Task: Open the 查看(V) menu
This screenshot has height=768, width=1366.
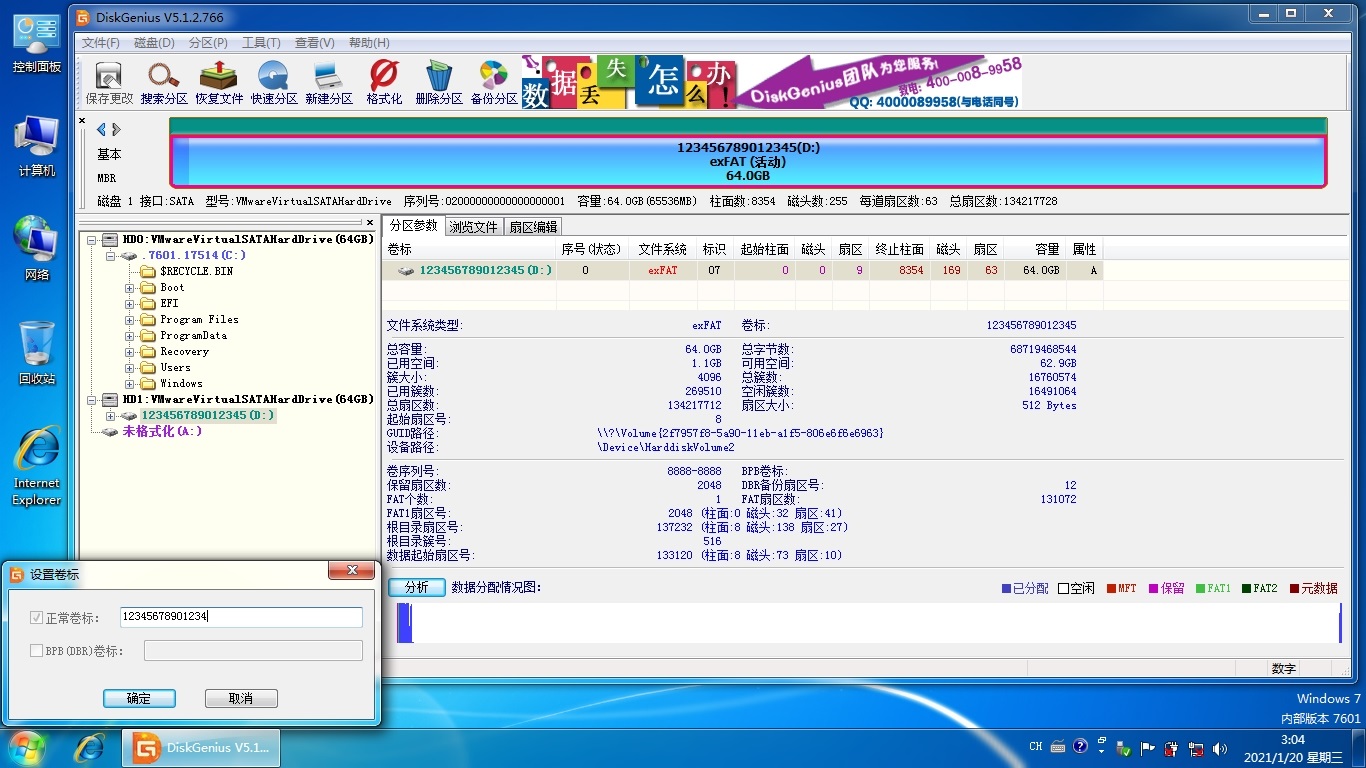Action: pos(315,43)
